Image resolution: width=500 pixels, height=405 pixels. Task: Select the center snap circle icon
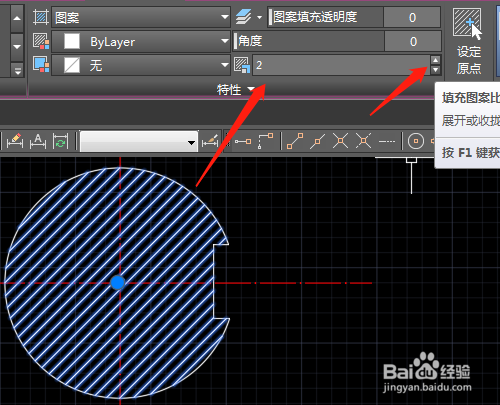point(416,141)
